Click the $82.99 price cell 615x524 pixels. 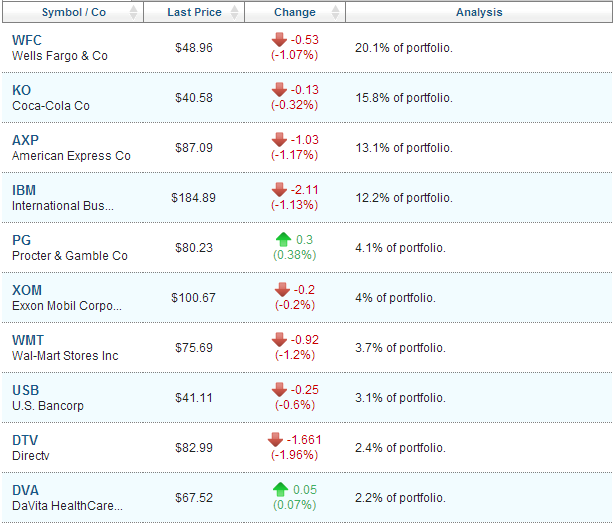coord(194,448)
